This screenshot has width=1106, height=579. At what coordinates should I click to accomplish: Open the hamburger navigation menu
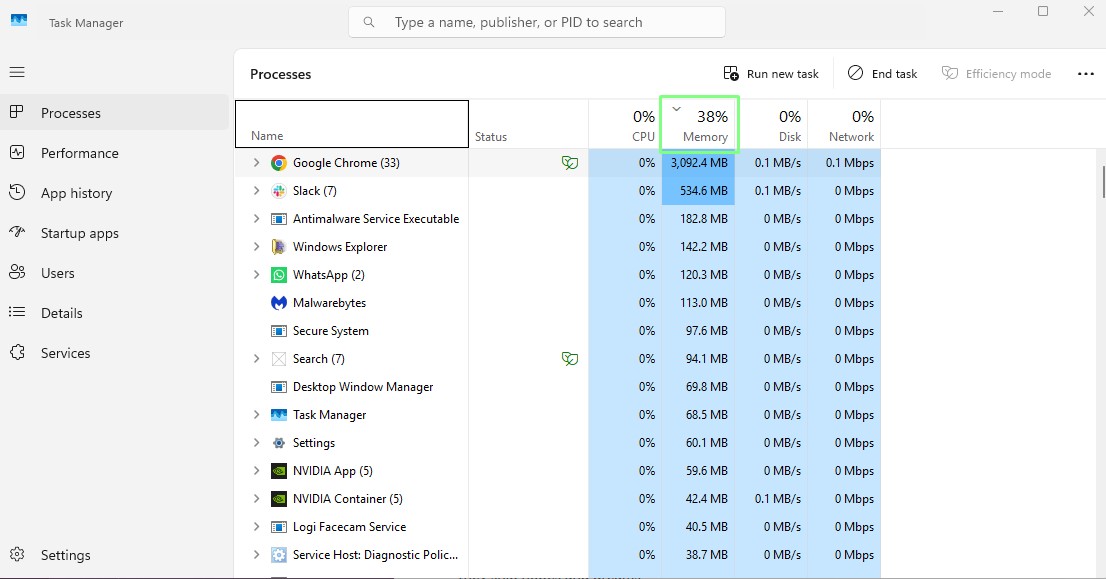tap(17, 72)
